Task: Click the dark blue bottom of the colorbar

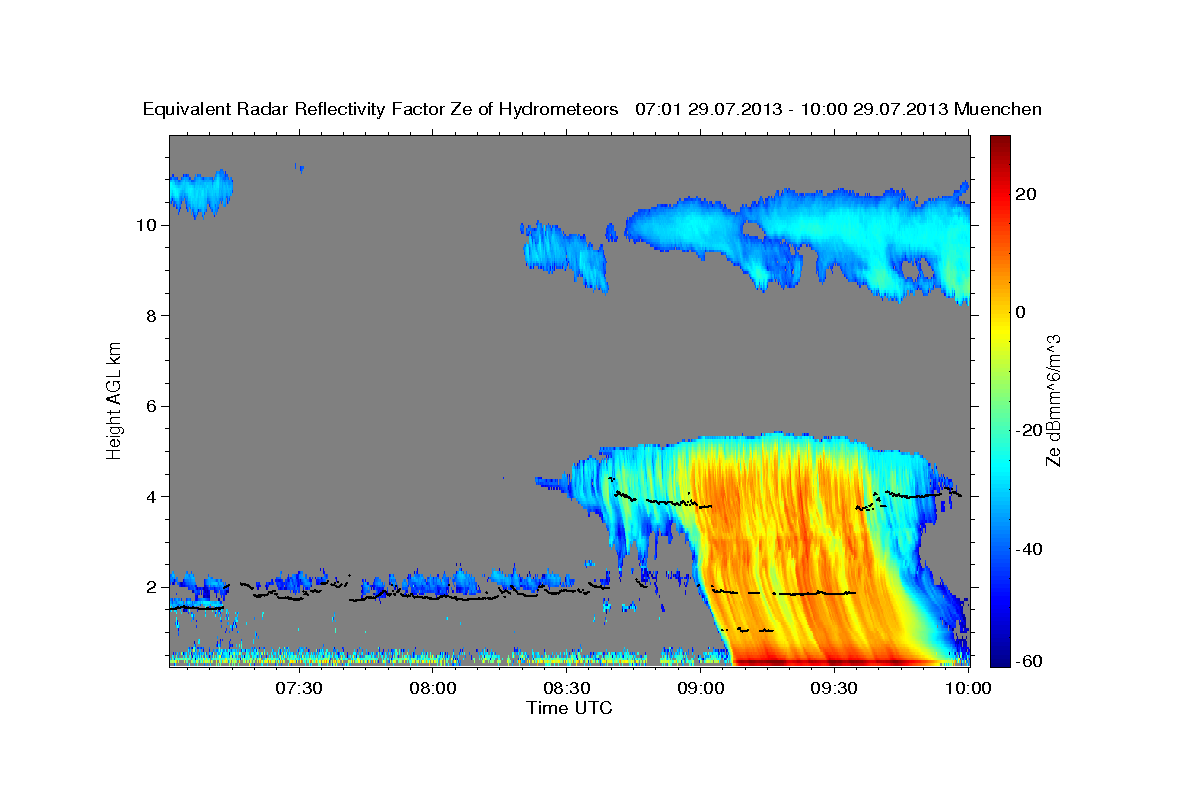Action: [x=999, y=657]
